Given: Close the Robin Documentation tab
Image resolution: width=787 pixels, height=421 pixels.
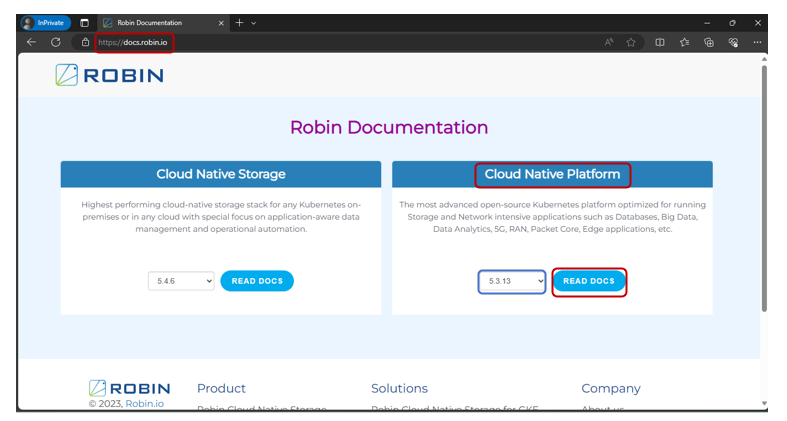Looking at the screenshot, I should [221, 23].
